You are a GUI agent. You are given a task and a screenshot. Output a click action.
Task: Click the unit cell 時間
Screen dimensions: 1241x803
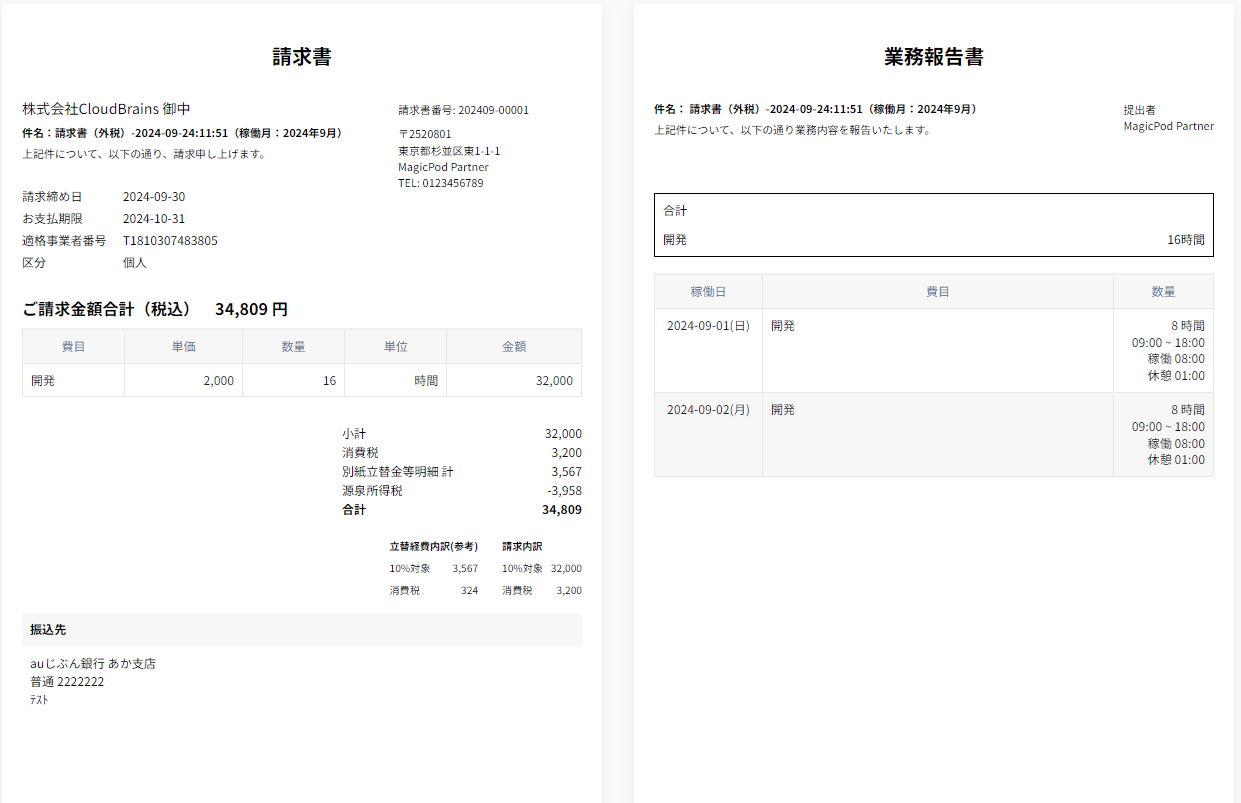[x=395, y=380]
